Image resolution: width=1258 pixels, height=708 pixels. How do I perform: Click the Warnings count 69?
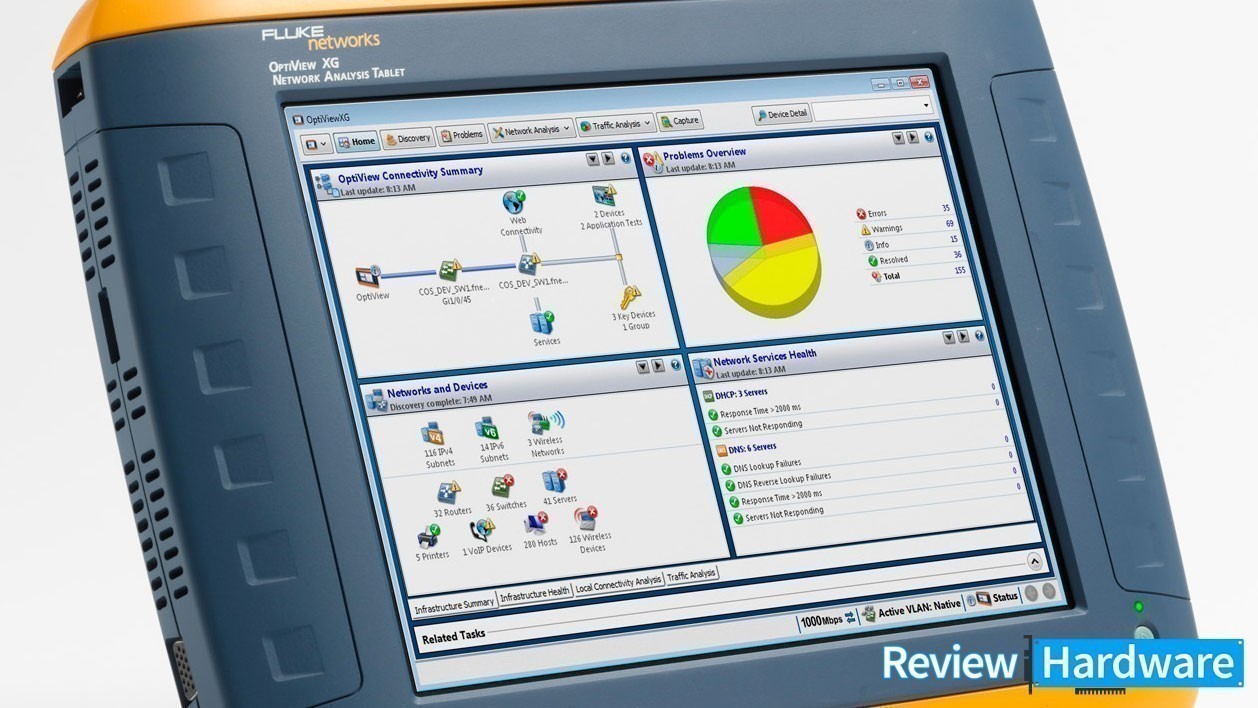pyautogui.click(x=949, y=224)
